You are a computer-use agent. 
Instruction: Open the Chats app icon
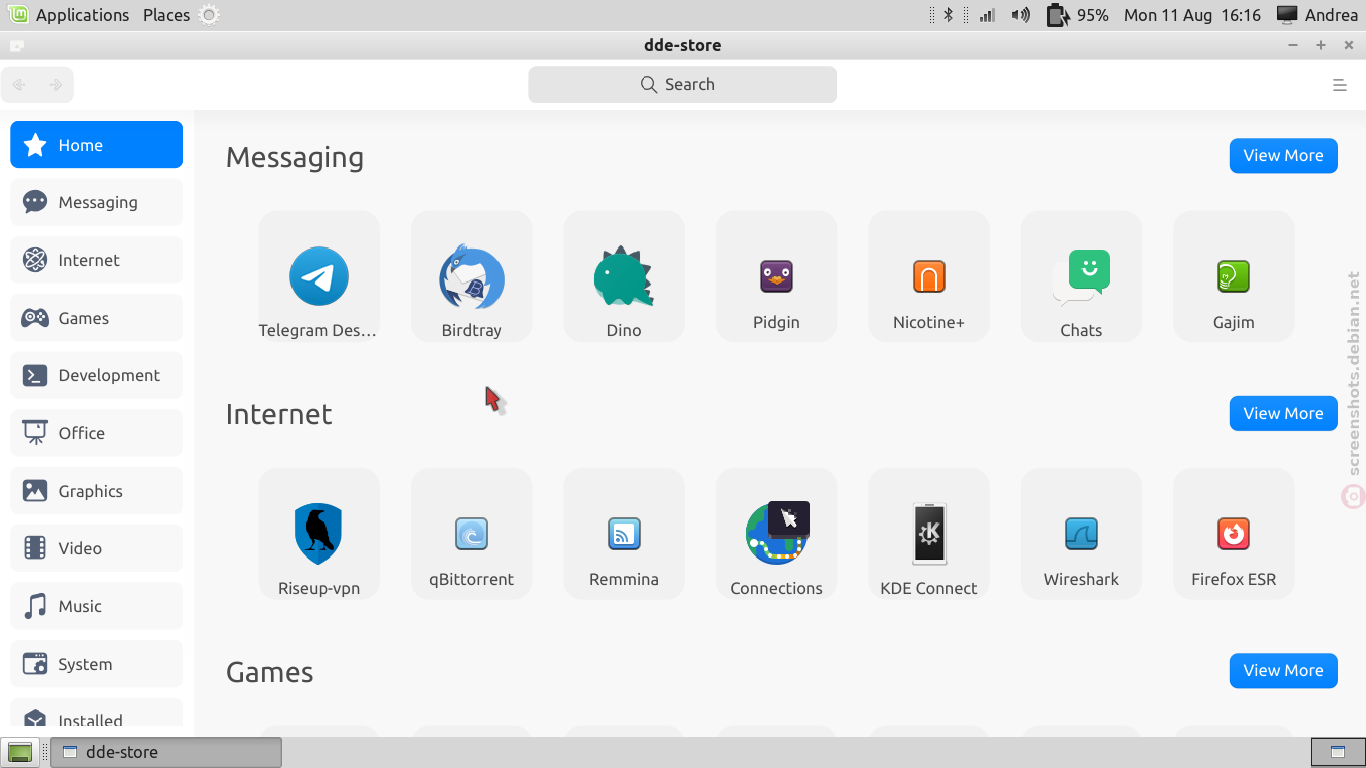[1081, 276]
